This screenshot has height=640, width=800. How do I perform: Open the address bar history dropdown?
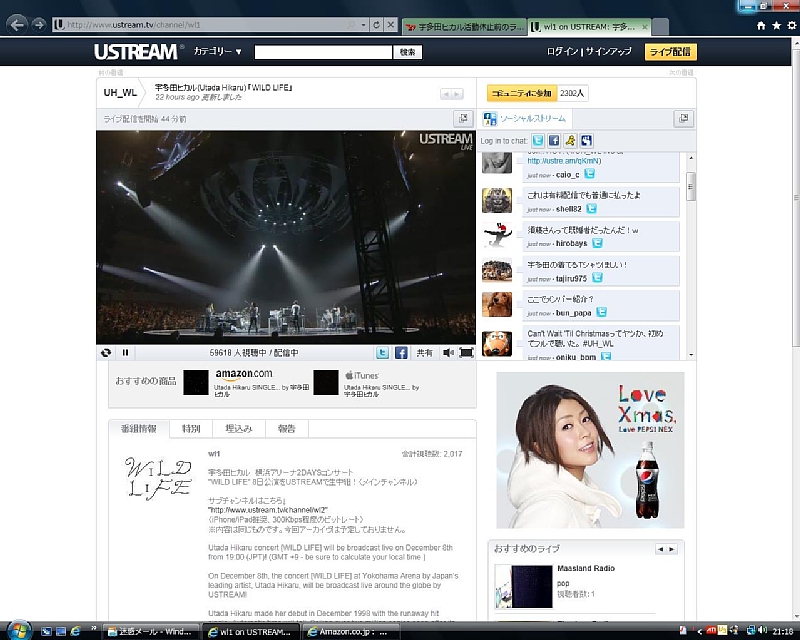[x=363, y=24]
